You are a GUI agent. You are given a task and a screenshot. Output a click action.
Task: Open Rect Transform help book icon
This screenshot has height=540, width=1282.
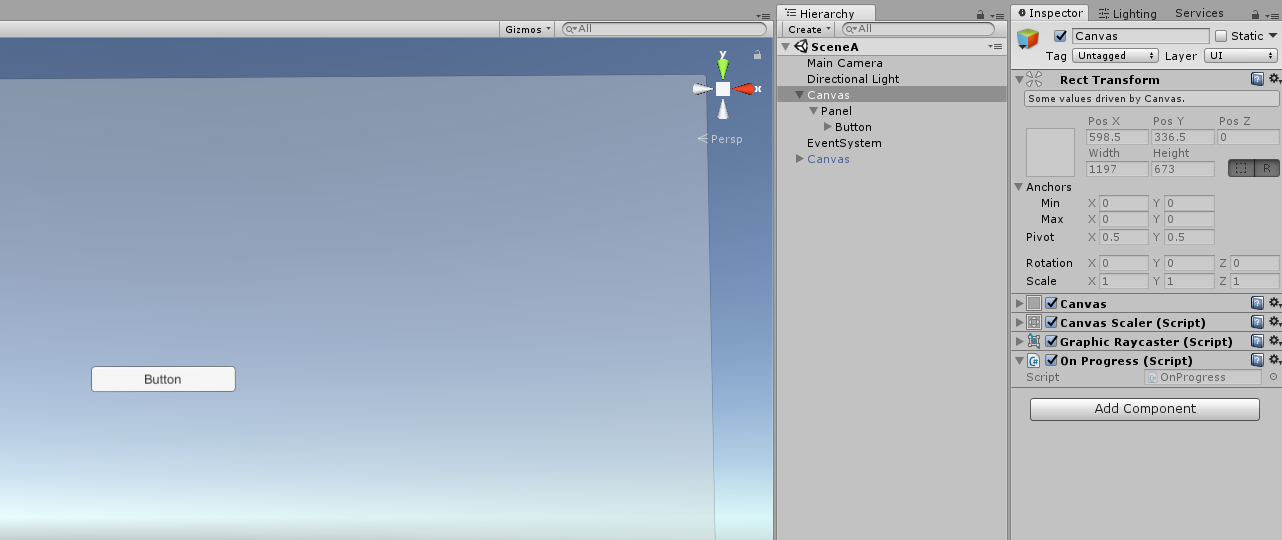coord(1257,79)
